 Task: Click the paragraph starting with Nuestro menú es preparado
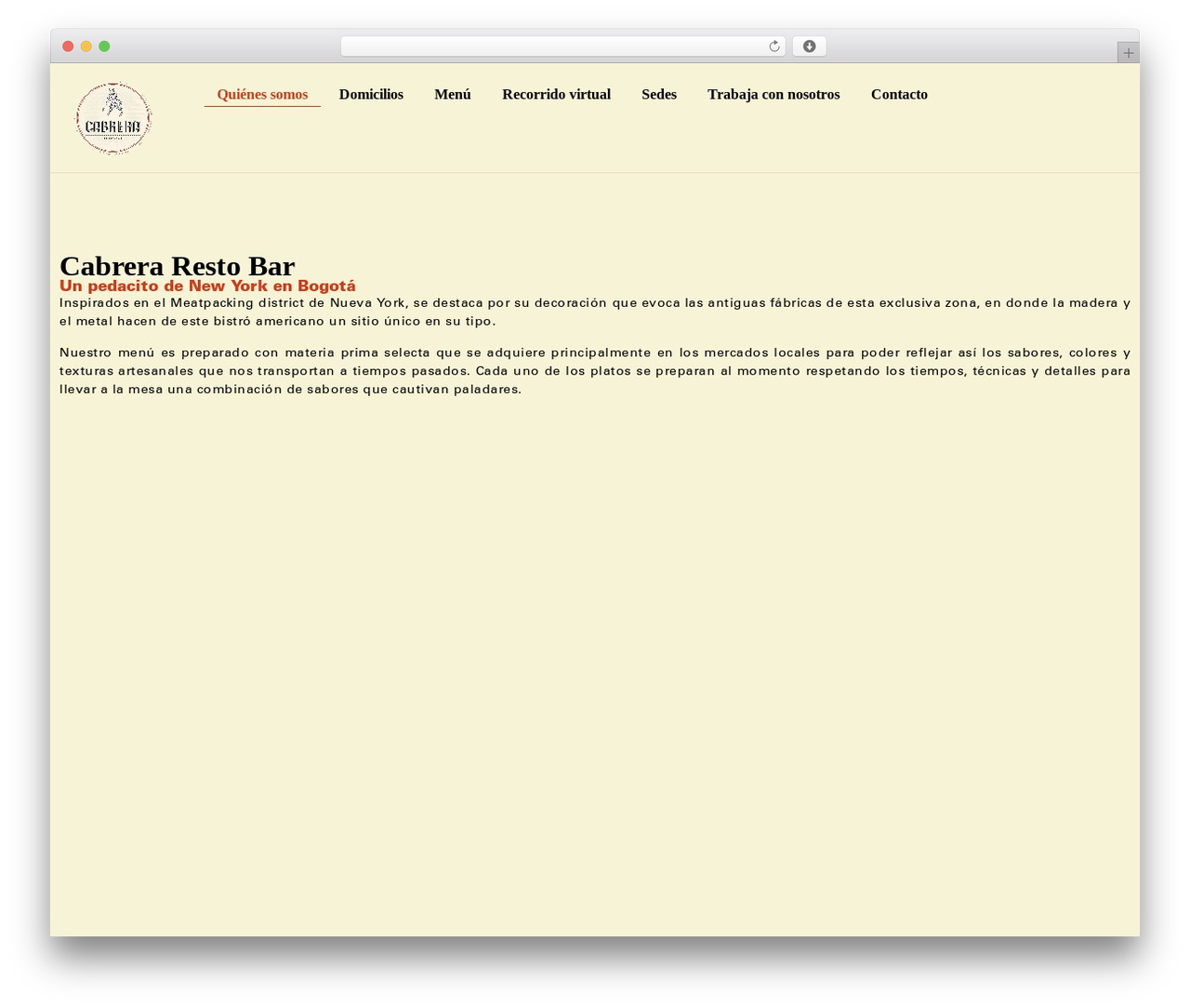pyautogui.click(x=595, y=371)
